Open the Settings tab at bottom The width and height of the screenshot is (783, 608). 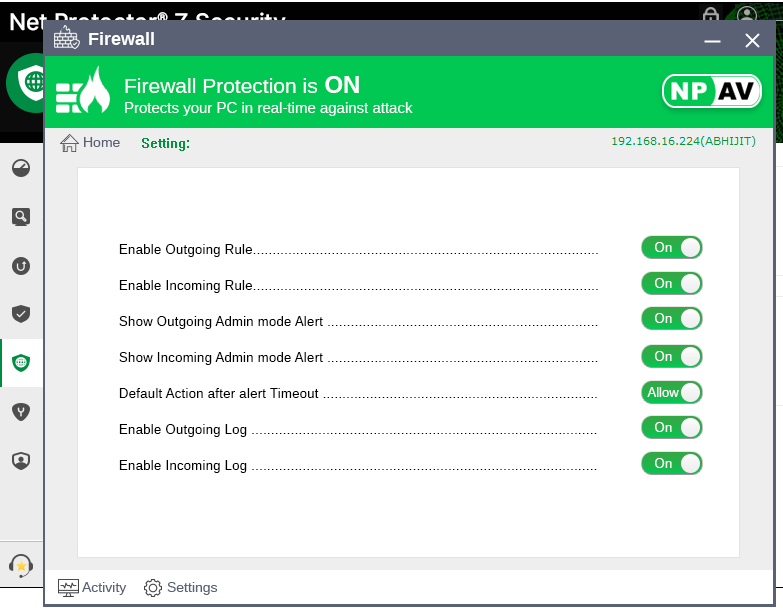tap(181, 588)
